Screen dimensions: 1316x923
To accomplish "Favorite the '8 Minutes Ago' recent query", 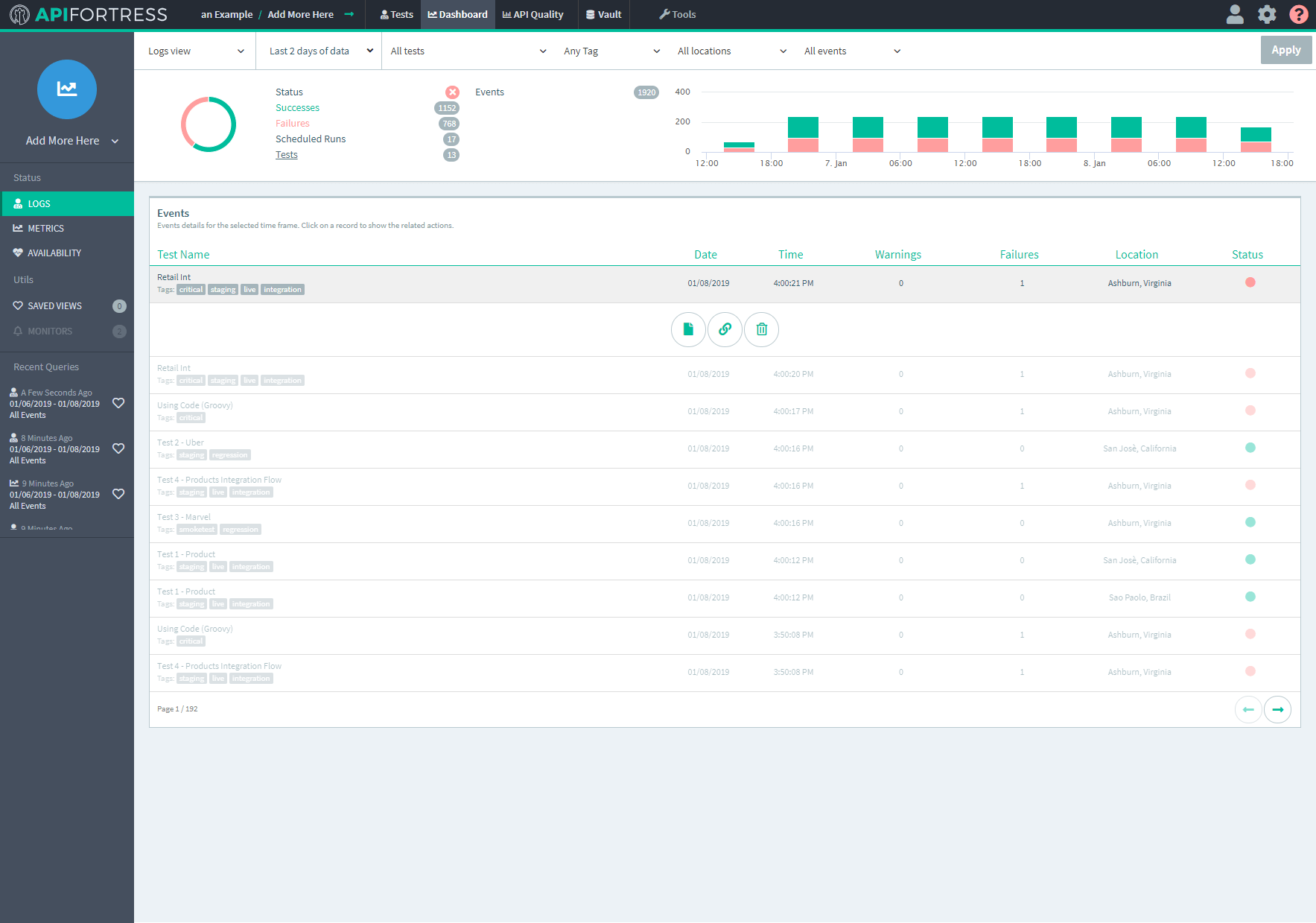I will pyautogui.click(x=118, y=448).
